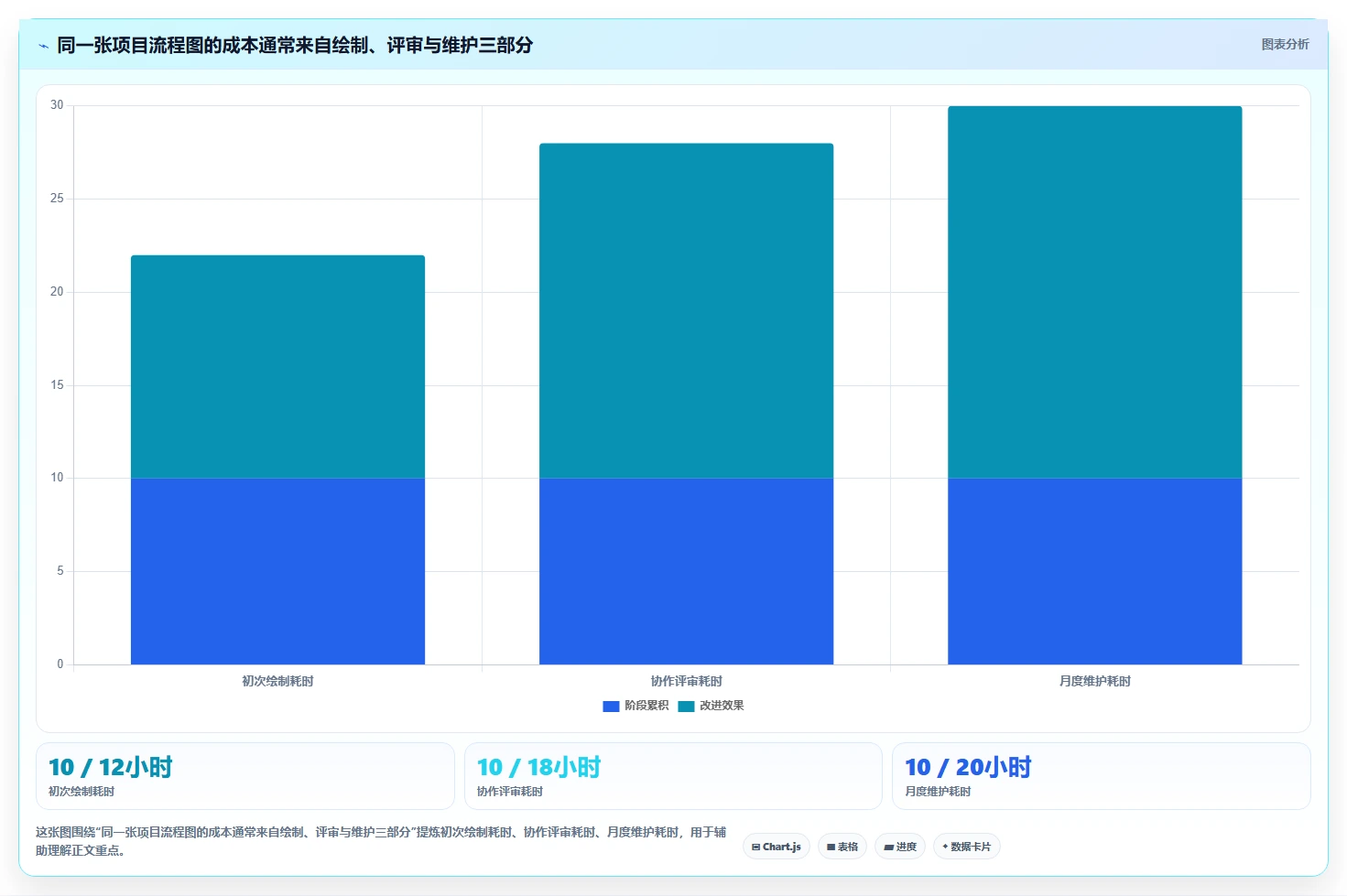Image resolution: width=1347 pixels, height=896 pixels.
Task: Click the teal bar segment for 协作评审耗时
Action: point(686,310)
